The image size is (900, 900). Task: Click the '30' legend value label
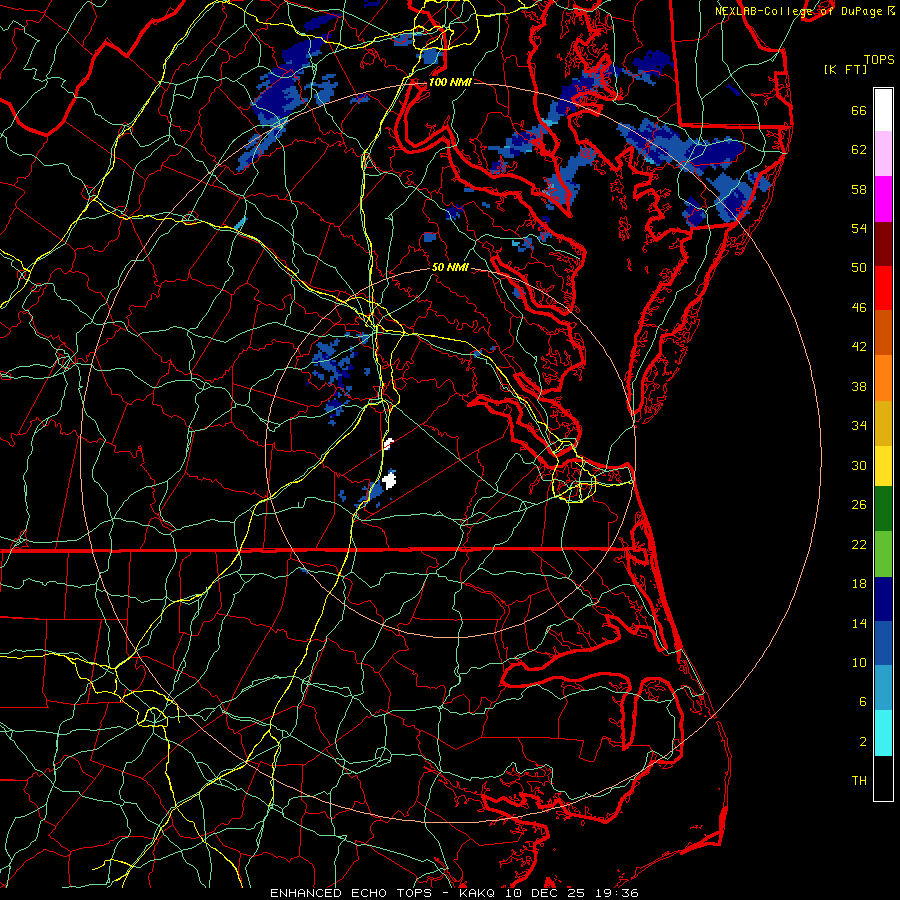click(x=859, y=465)
